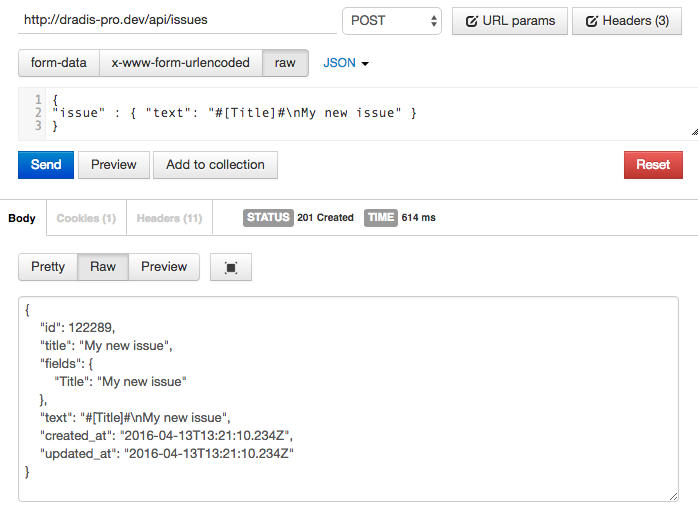Switch to the Body response tab
Viewport: 698px width, 515px height.
pyautogui.click(x=22, y=218)
